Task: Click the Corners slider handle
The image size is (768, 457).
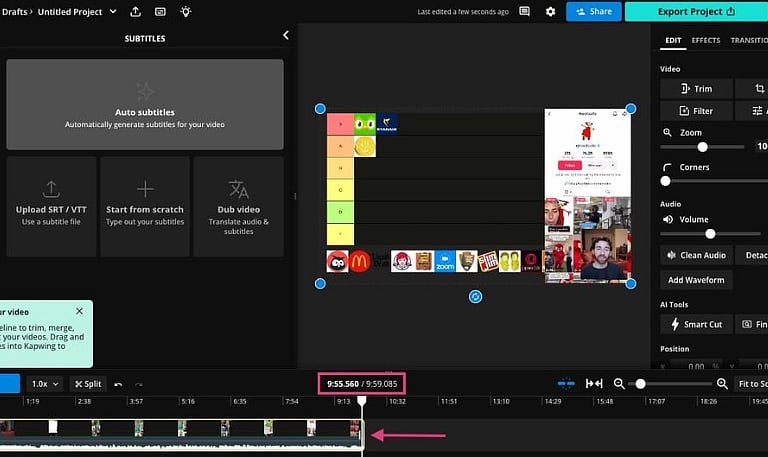Action: point(665,181)
